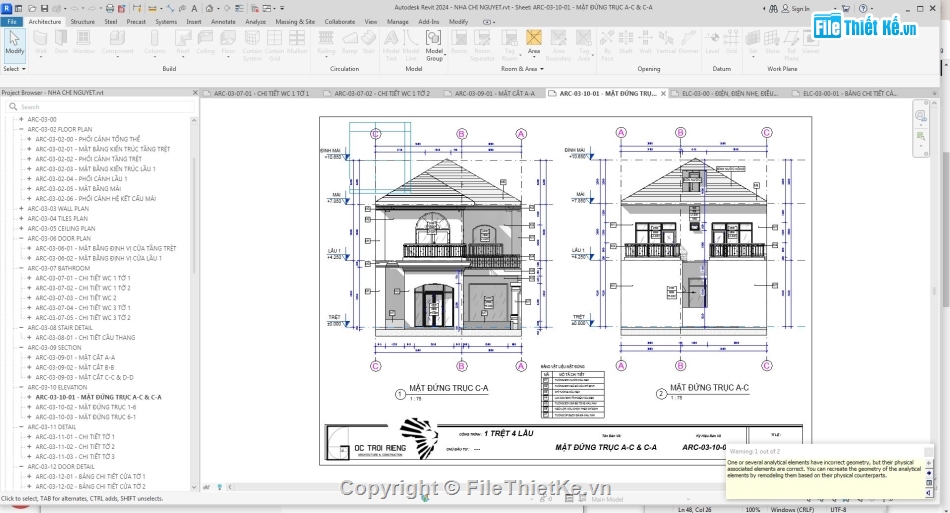Image resolution: width=950 pixels, height=513 pixels.
Task: Expand the ARC-03-00 tree node
Action: point(21,119)
